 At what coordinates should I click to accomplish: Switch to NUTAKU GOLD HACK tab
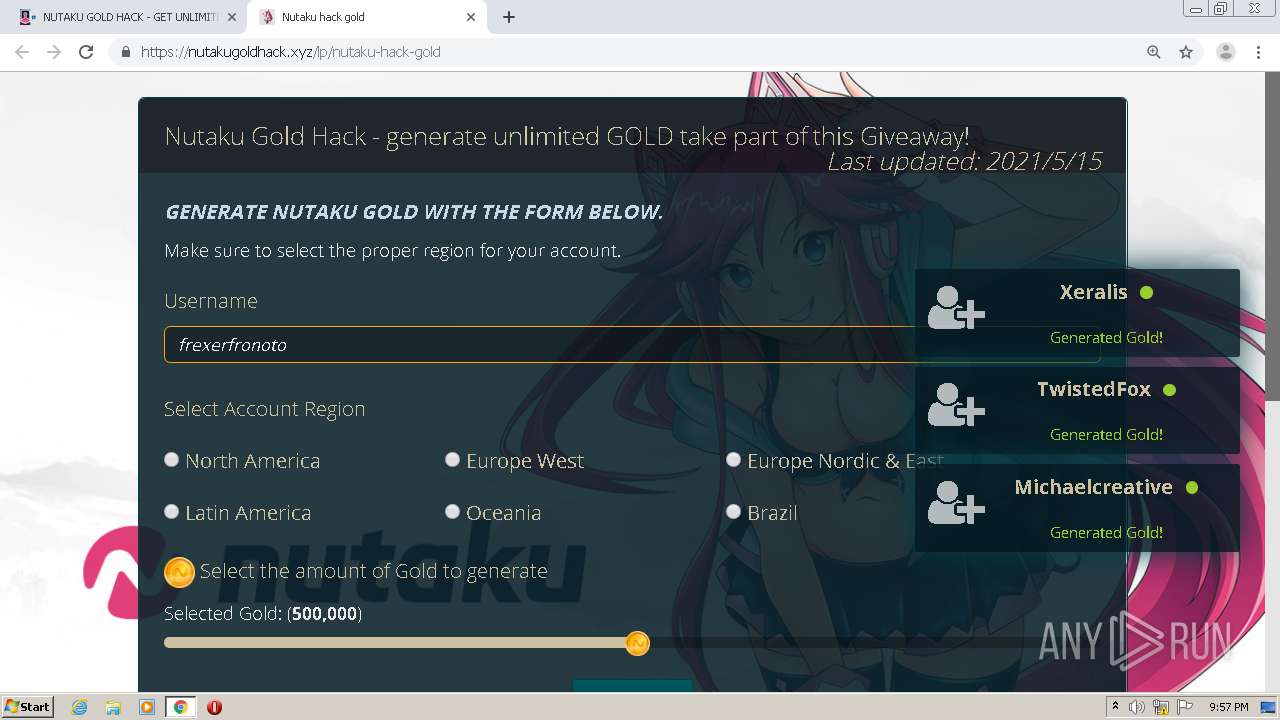[128, 17]
